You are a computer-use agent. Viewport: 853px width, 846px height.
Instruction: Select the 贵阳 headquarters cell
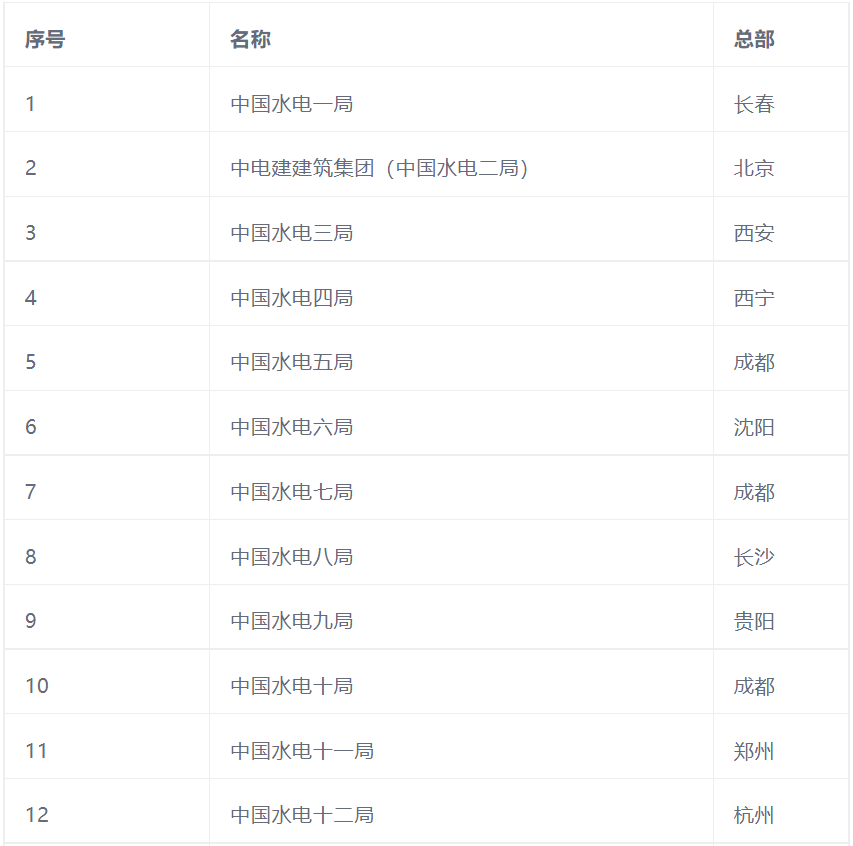[754, 621]
